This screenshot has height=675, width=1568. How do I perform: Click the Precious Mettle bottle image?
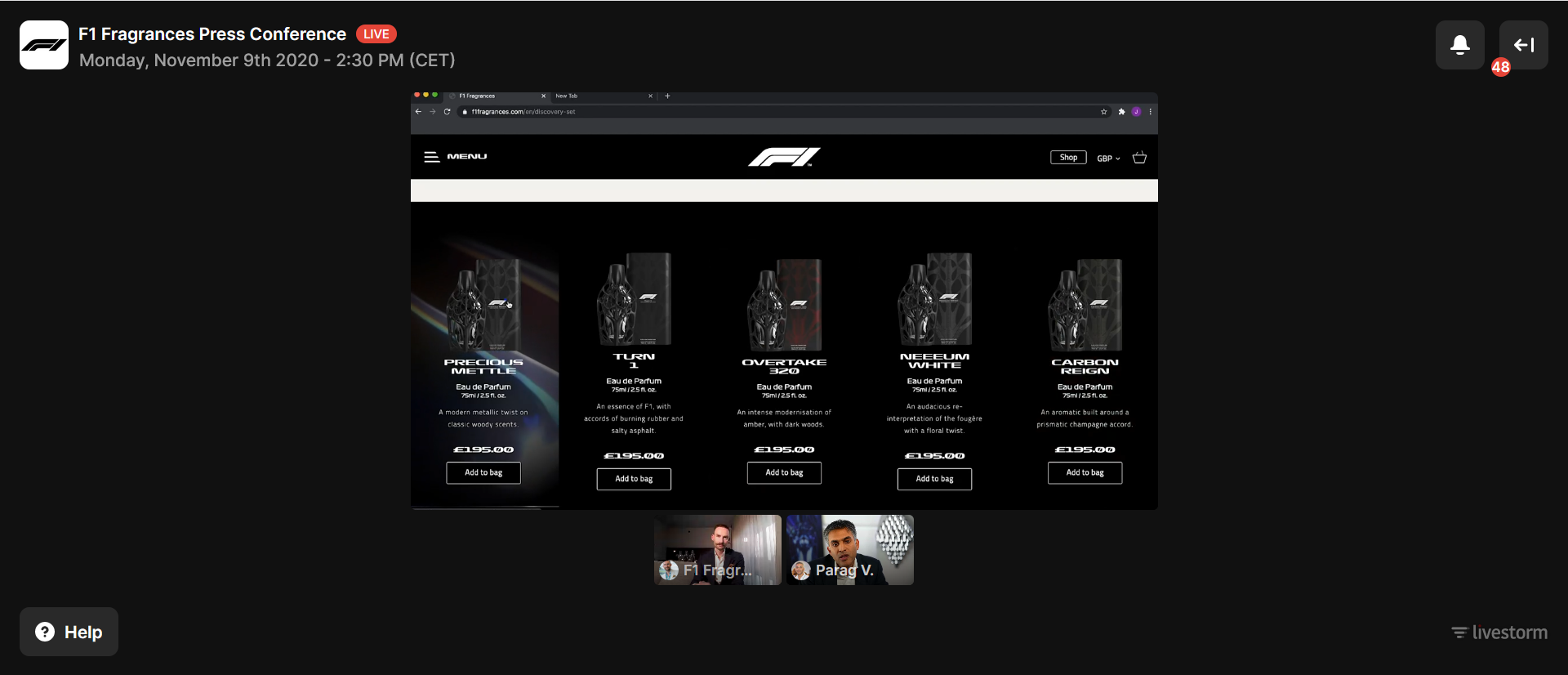(483, 305)
